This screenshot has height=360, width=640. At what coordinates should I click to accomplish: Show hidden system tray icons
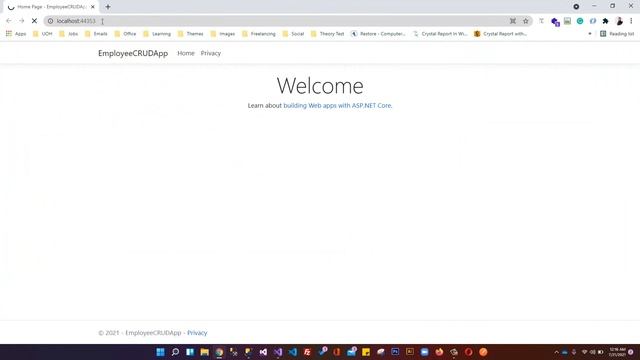(556, 352)
